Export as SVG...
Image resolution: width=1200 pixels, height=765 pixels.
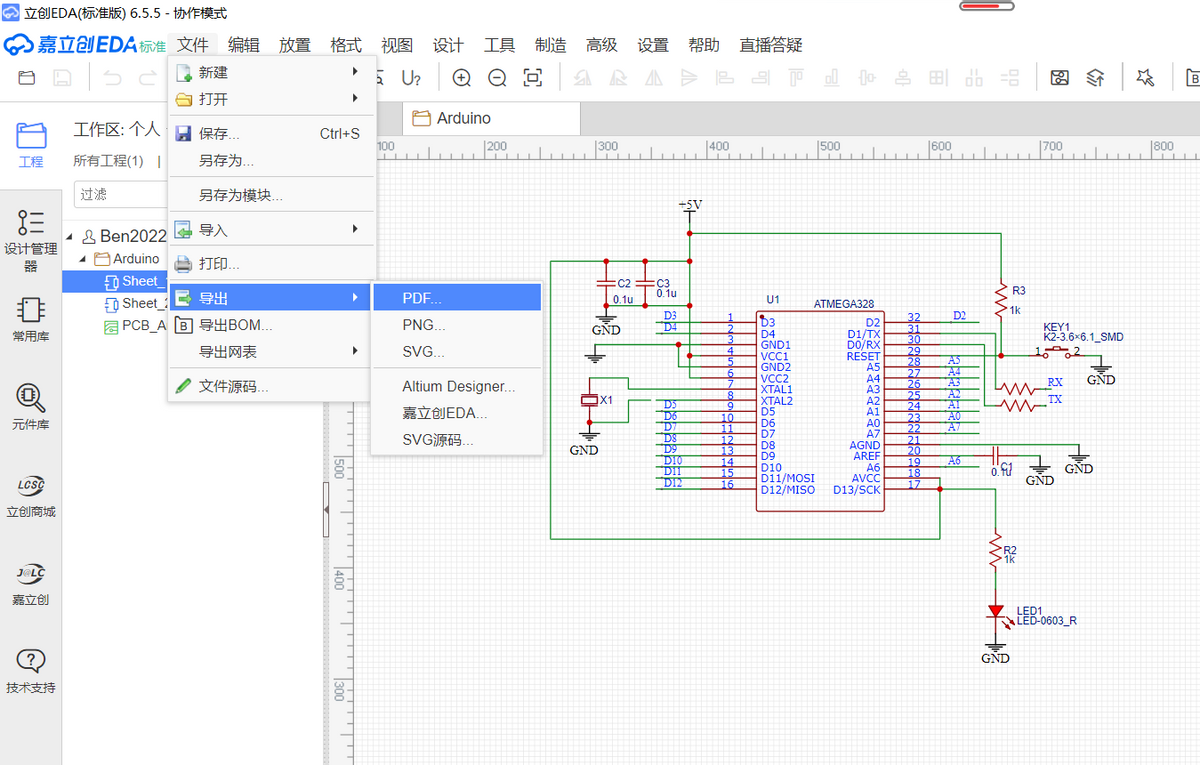457,352
